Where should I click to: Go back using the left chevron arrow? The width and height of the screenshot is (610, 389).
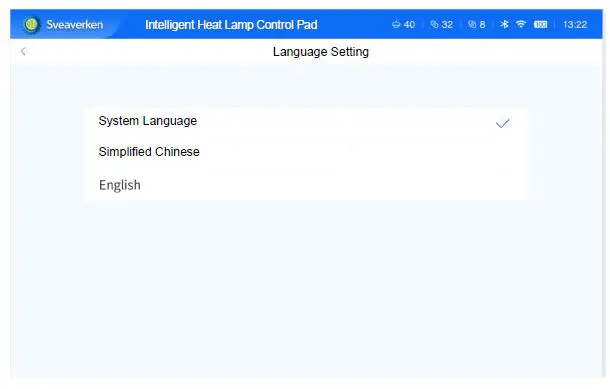pyautogui.click(x=23, y=51)
